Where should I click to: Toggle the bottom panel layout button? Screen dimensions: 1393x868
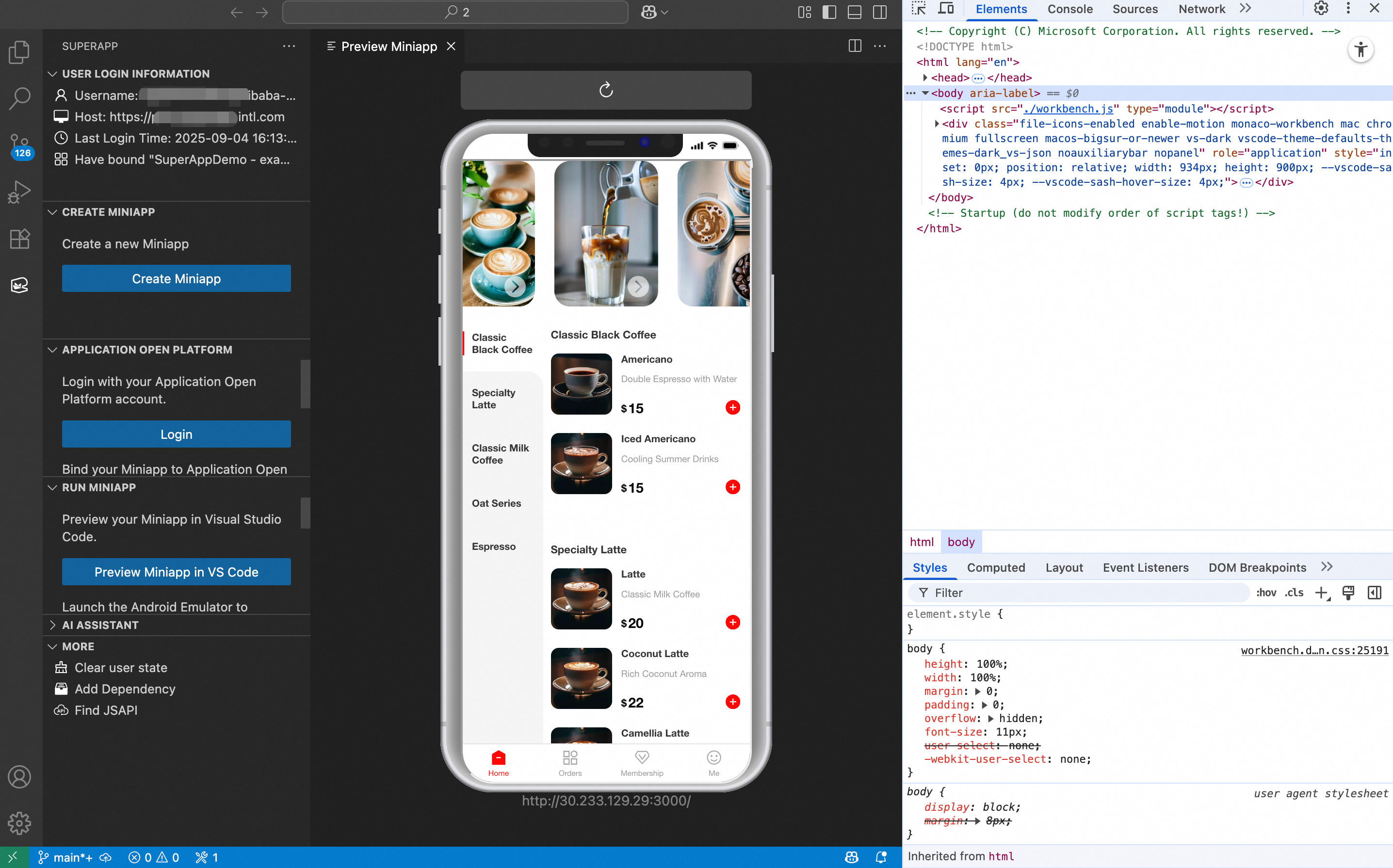tap(855, 12)
